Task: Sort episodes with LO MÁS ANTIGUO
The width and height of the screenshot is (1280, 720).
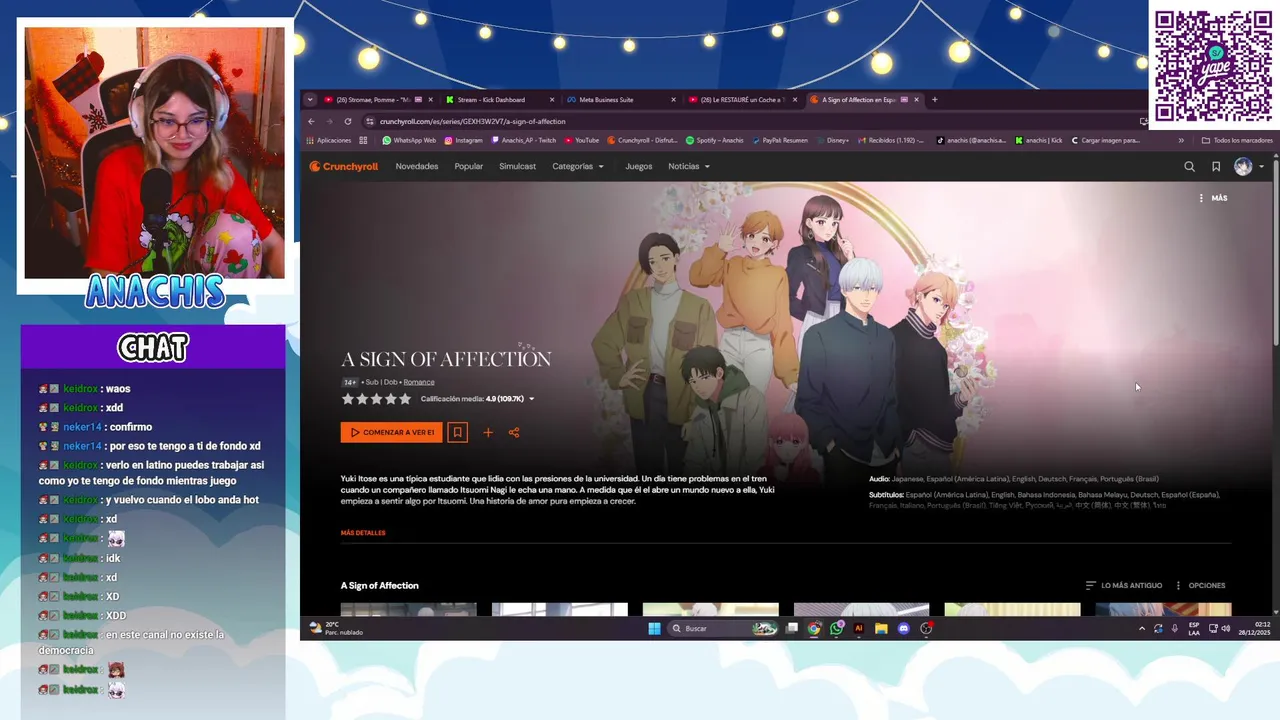Action: (x=1124, y=586)
